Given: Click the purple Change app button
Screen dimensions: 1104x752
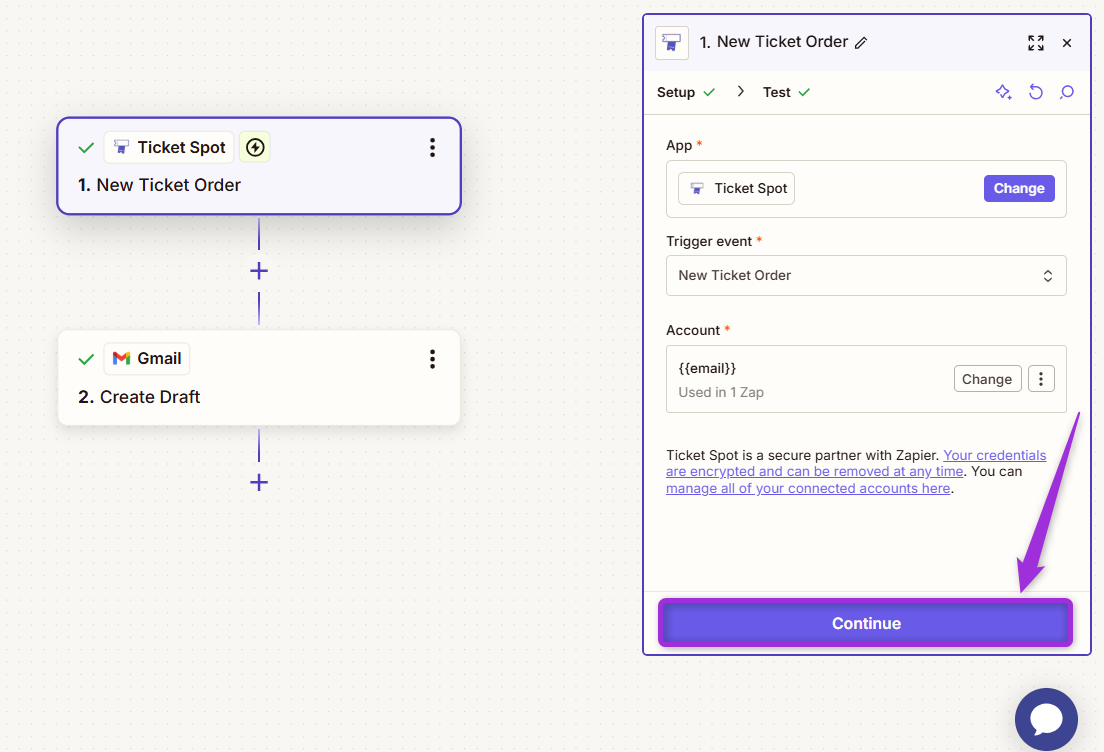Looking at the screenshot, I should [x=1019, y=188].
